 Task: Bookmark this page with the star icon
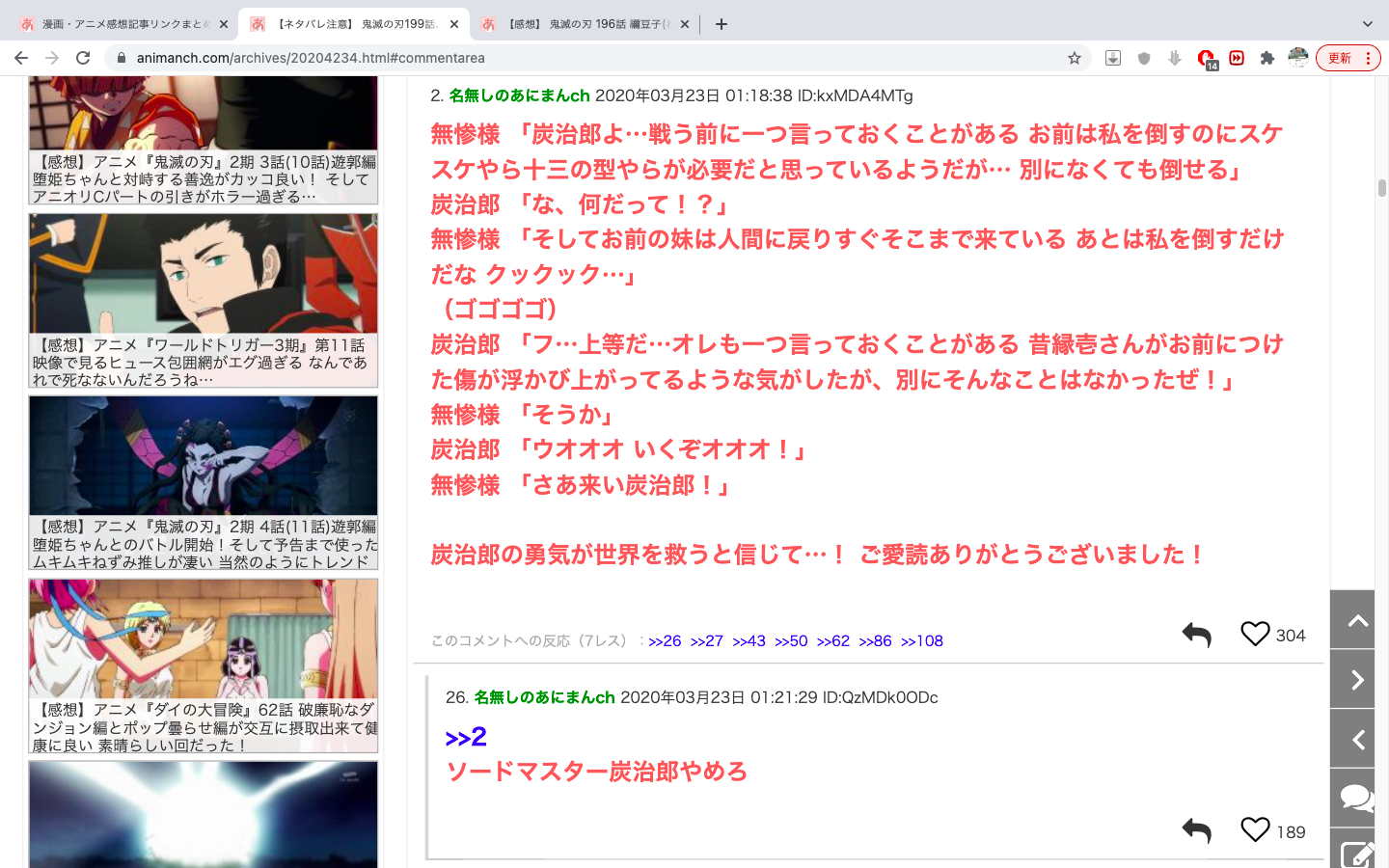[x=1074, y=58]
